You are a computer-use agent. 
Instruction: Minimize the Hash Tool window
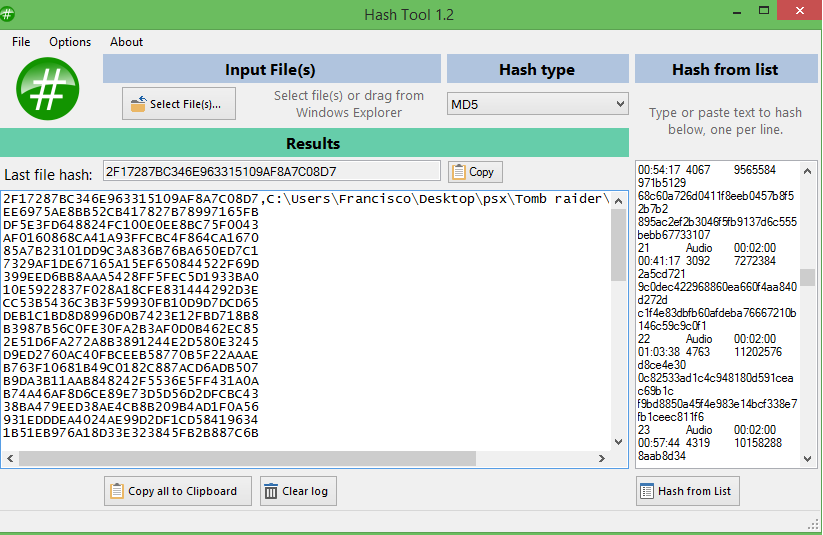737,11
